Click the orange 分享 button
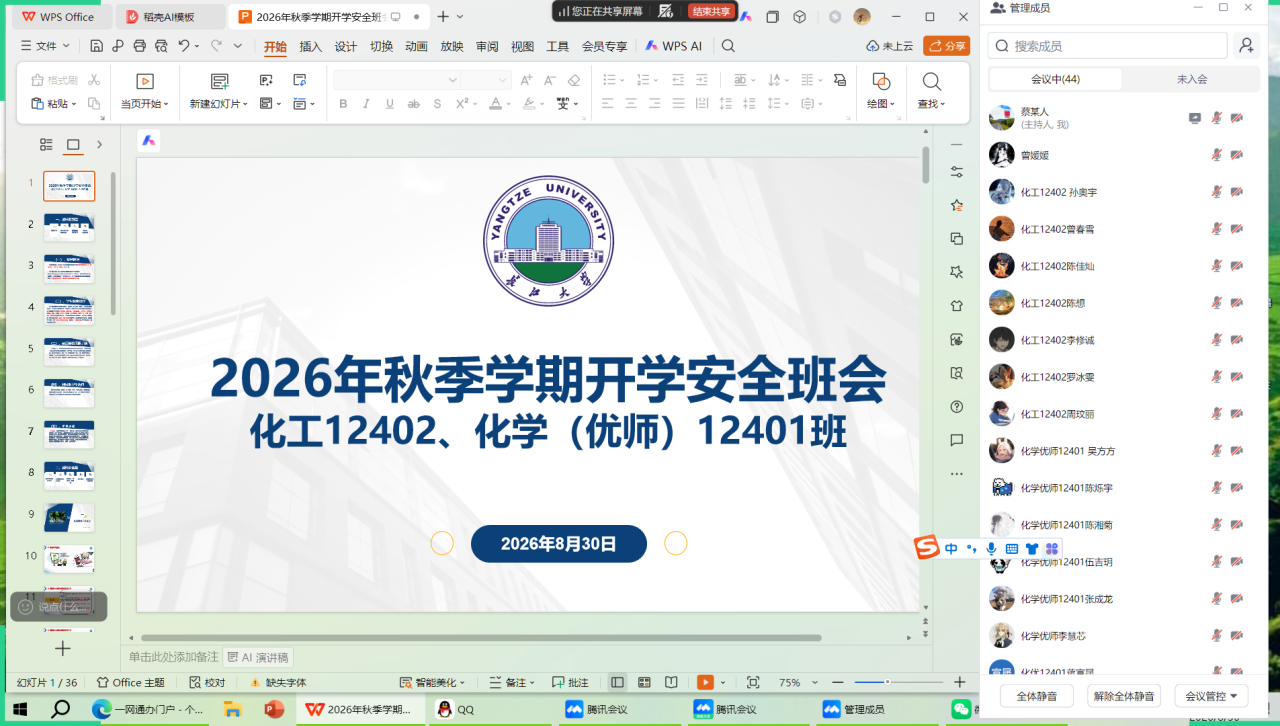1280x726 pixels. point(946,46)
